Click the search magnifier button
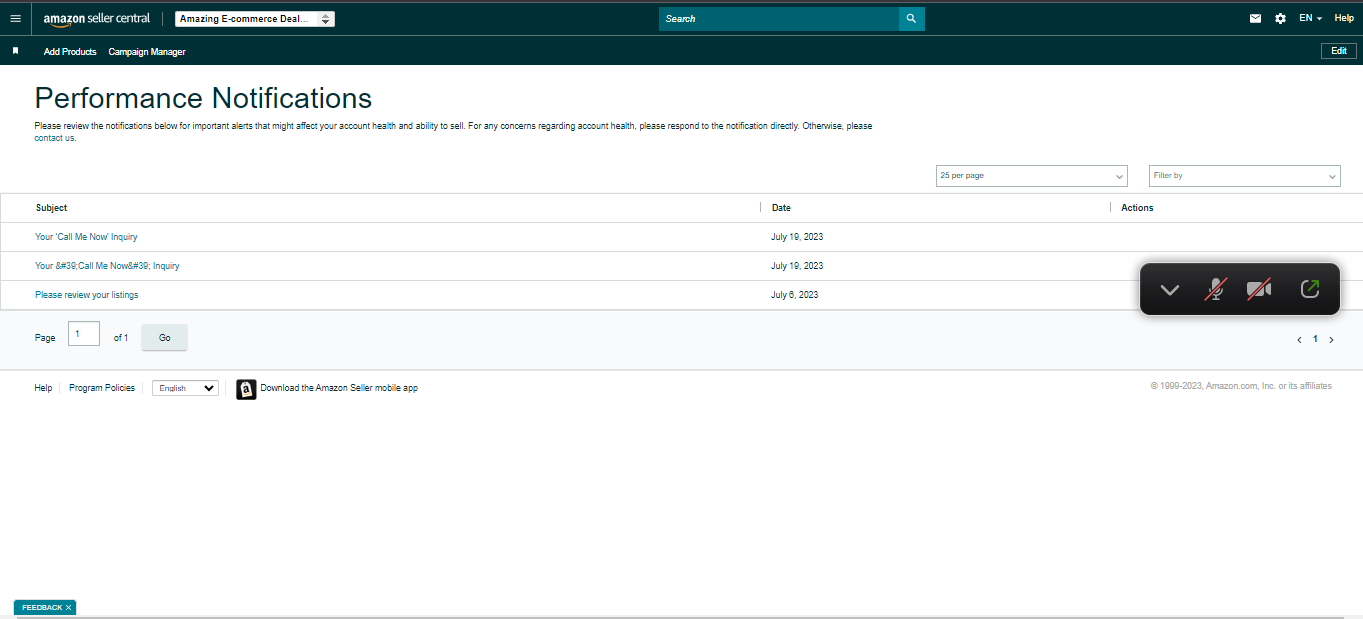 (911, 19)
